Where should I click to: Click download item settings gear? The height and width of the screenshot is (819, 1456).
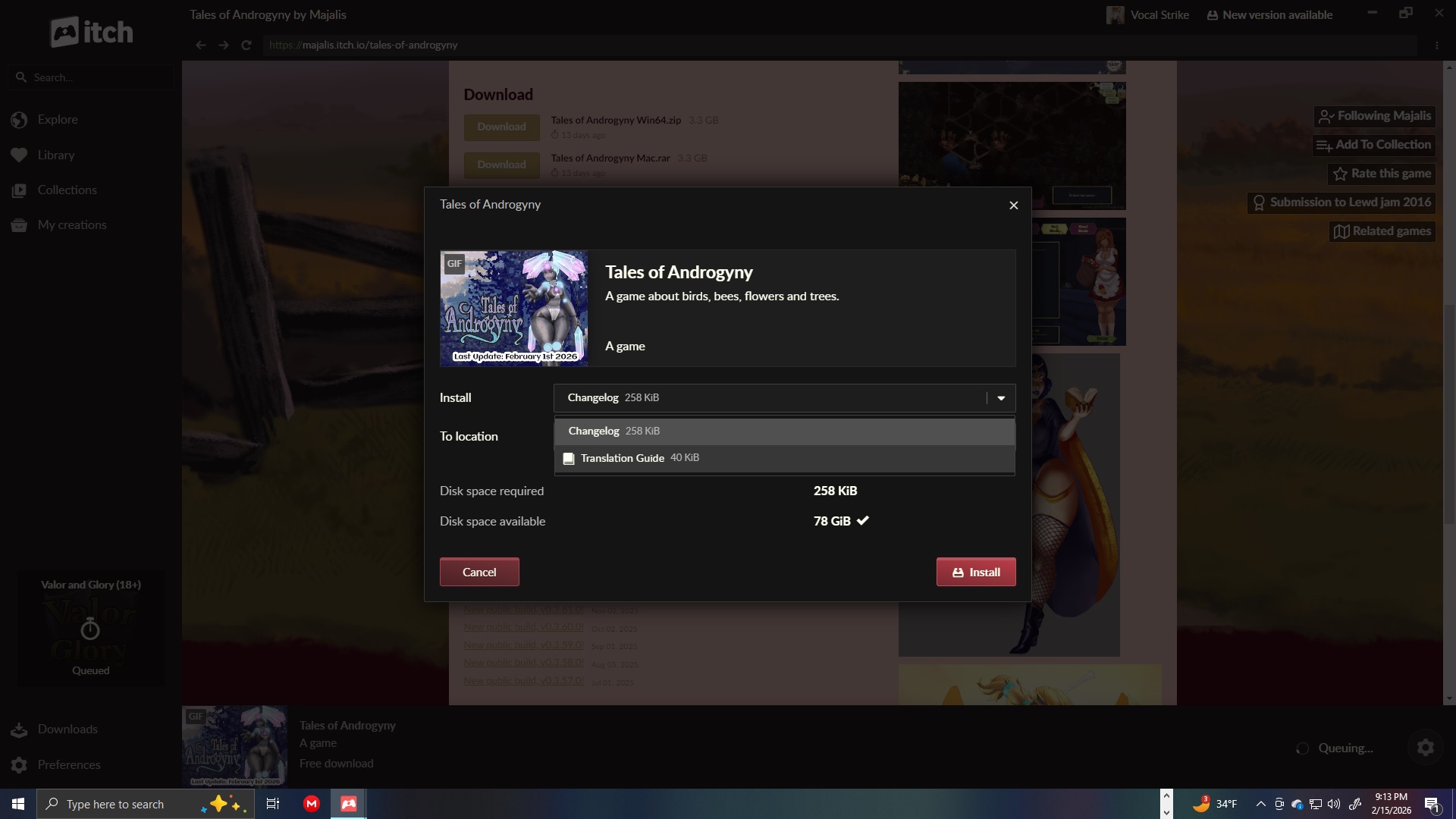[1425, 748]
